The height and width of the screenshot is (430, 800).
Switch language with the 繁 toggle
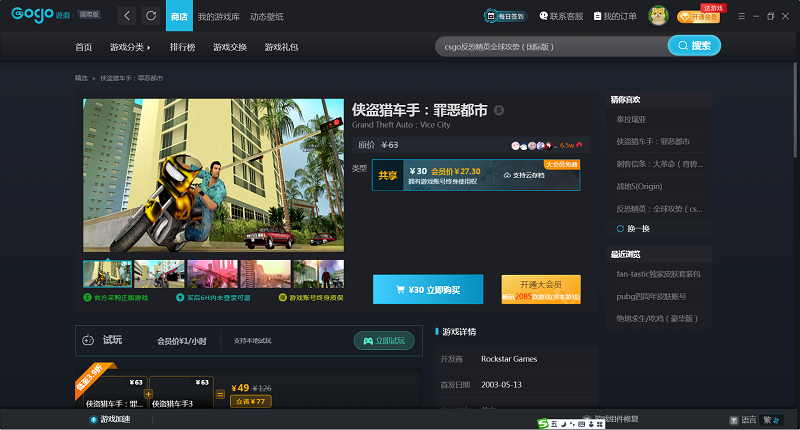tap(770, 420)
